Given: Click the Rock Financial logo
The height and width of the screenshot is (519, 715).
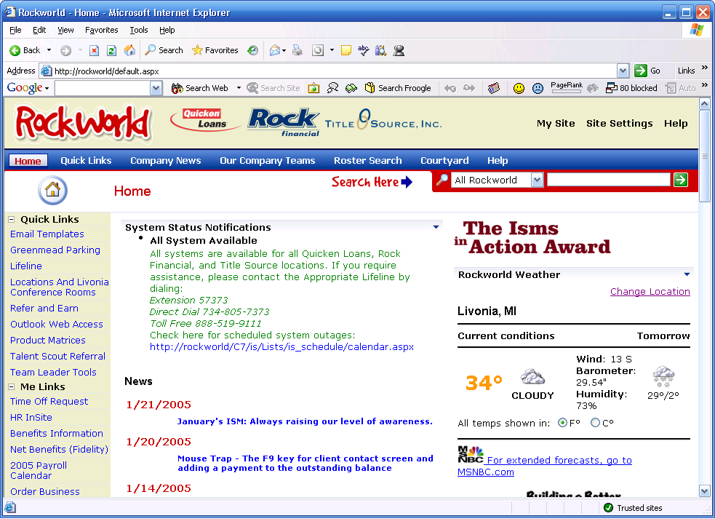Looking at the screenshot, I should [x=284, y=122].
